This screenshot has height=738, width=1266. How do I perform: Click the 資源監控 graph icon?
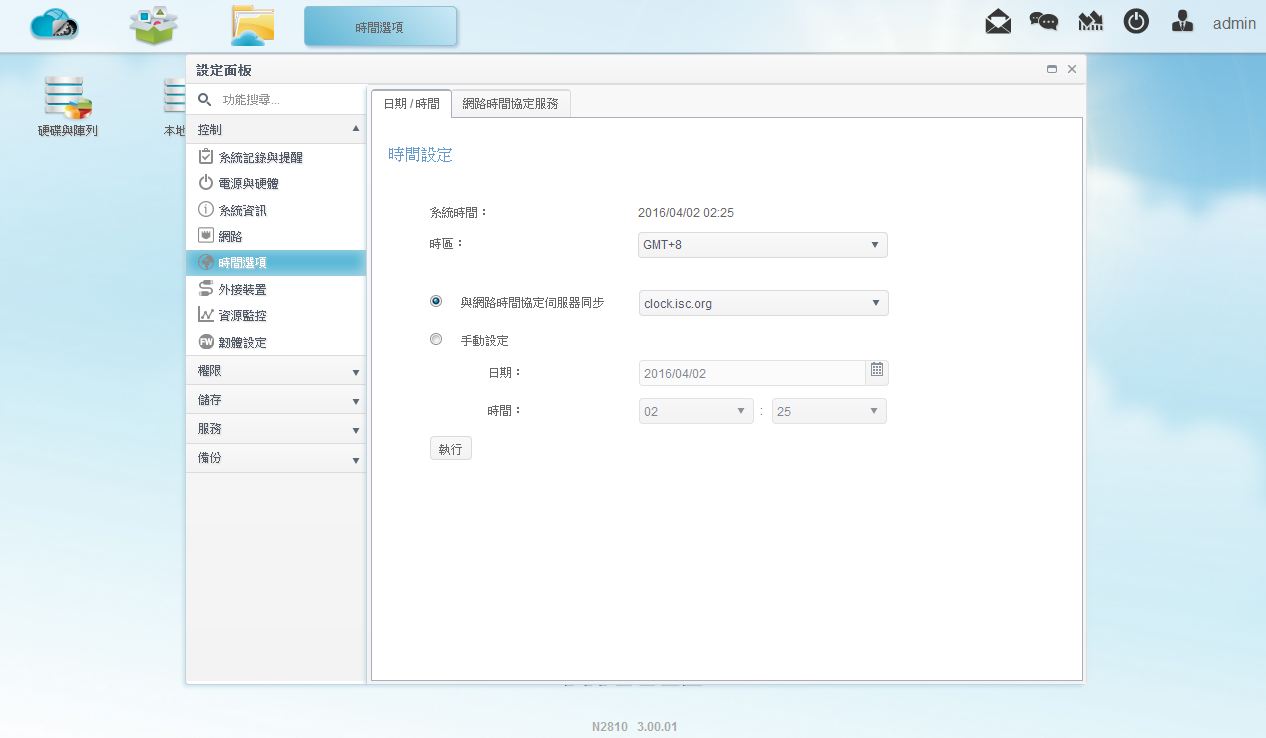click(x=206, y=315)
